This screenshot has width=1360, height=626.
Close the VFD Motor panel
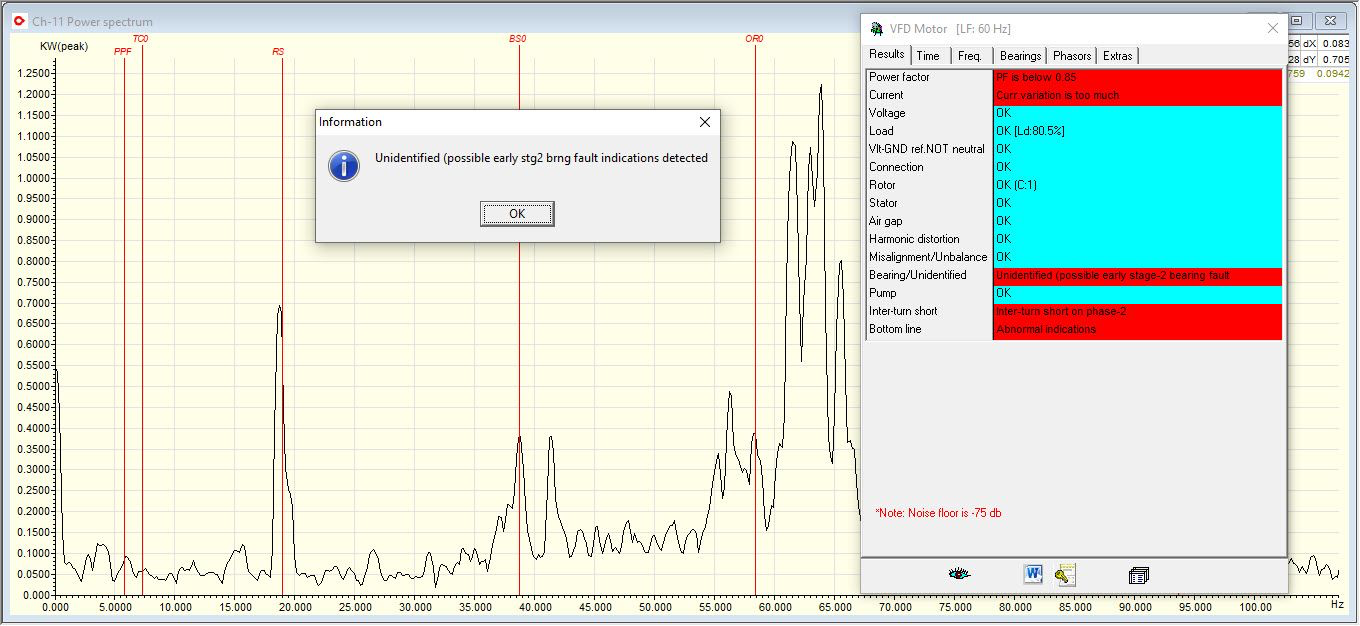(x=1272, y=28)
